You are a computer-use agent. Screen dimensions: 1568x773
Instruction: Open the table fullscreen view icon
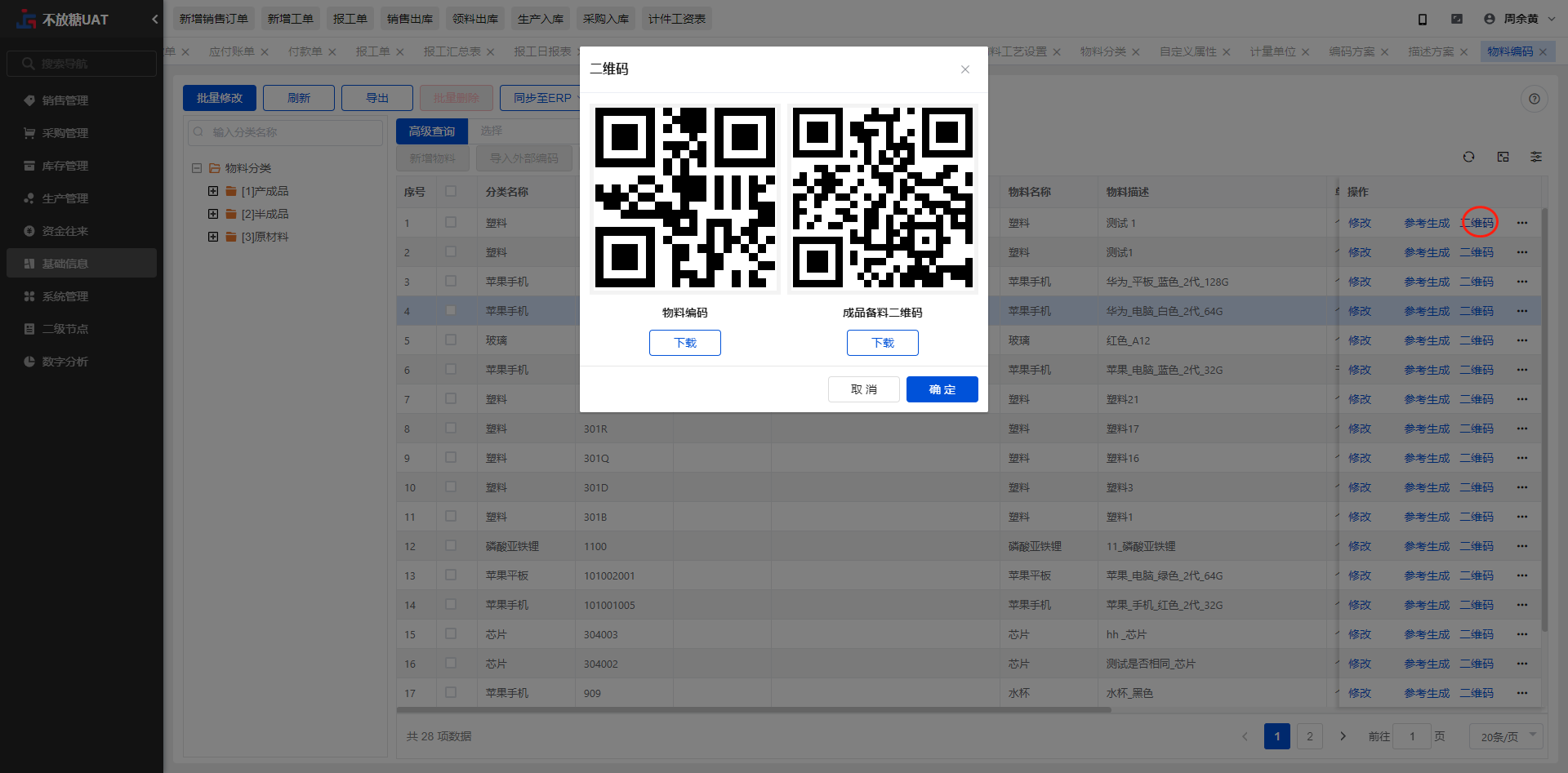point(1503,157)
